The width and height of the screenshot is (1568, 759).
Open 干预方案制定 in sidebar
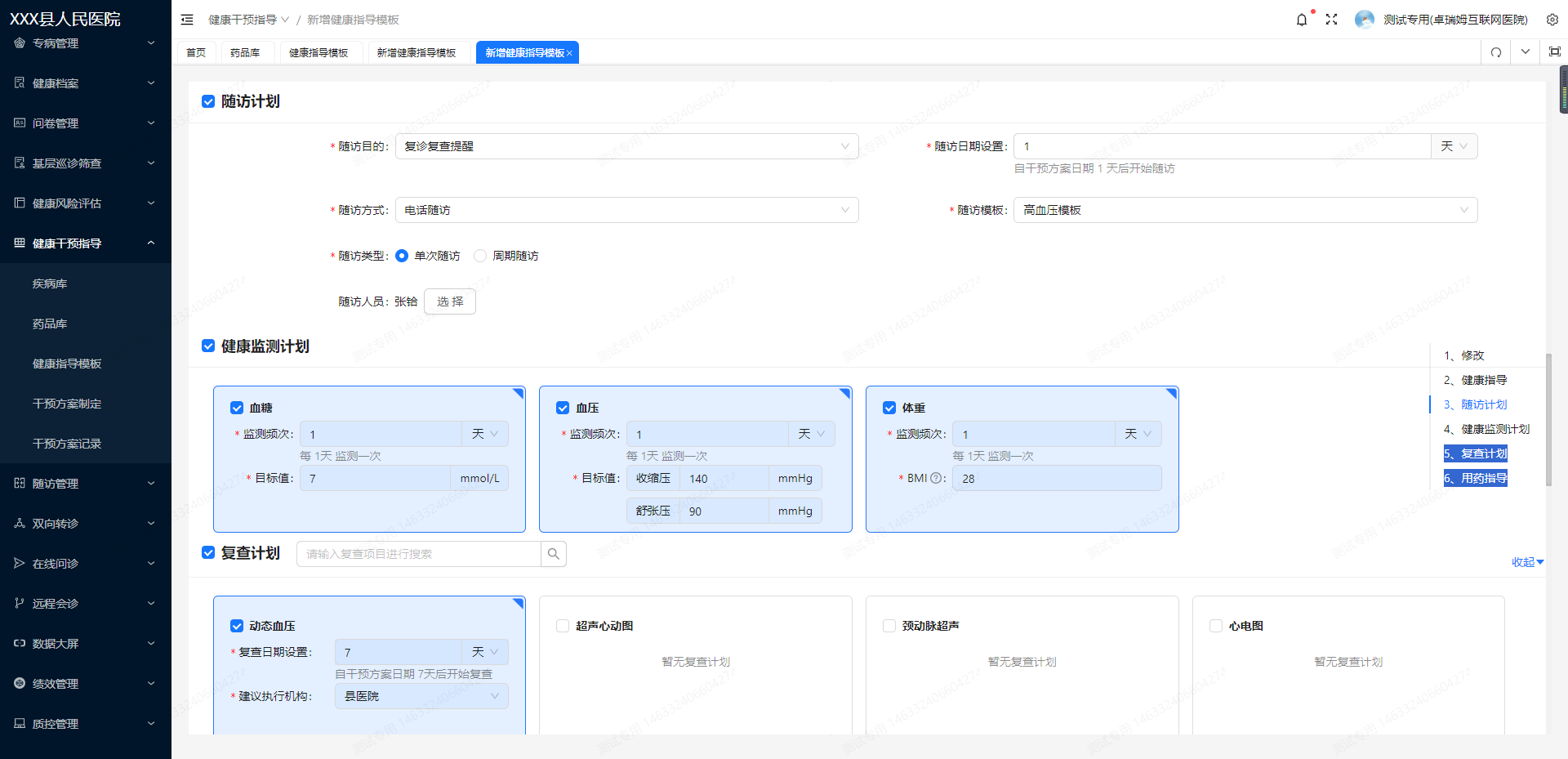click(67, 404)
